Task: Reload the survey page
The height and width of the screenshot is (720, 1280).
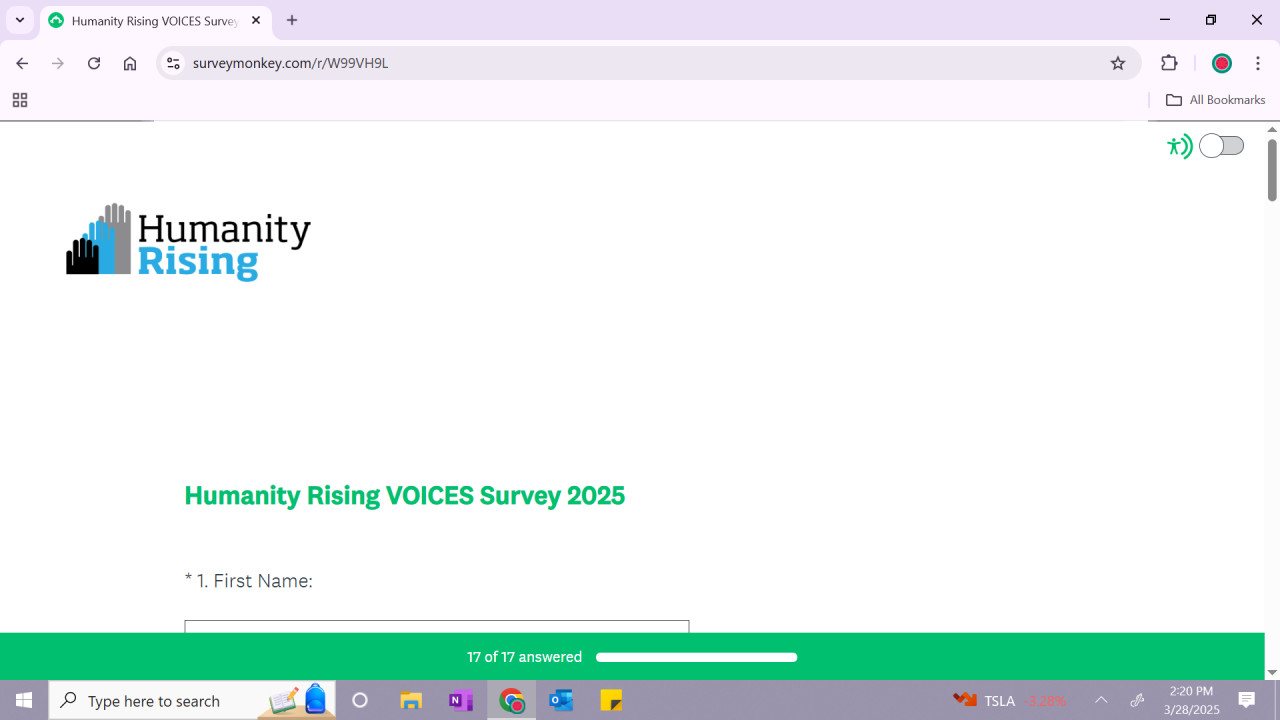Action: [94, 63]
